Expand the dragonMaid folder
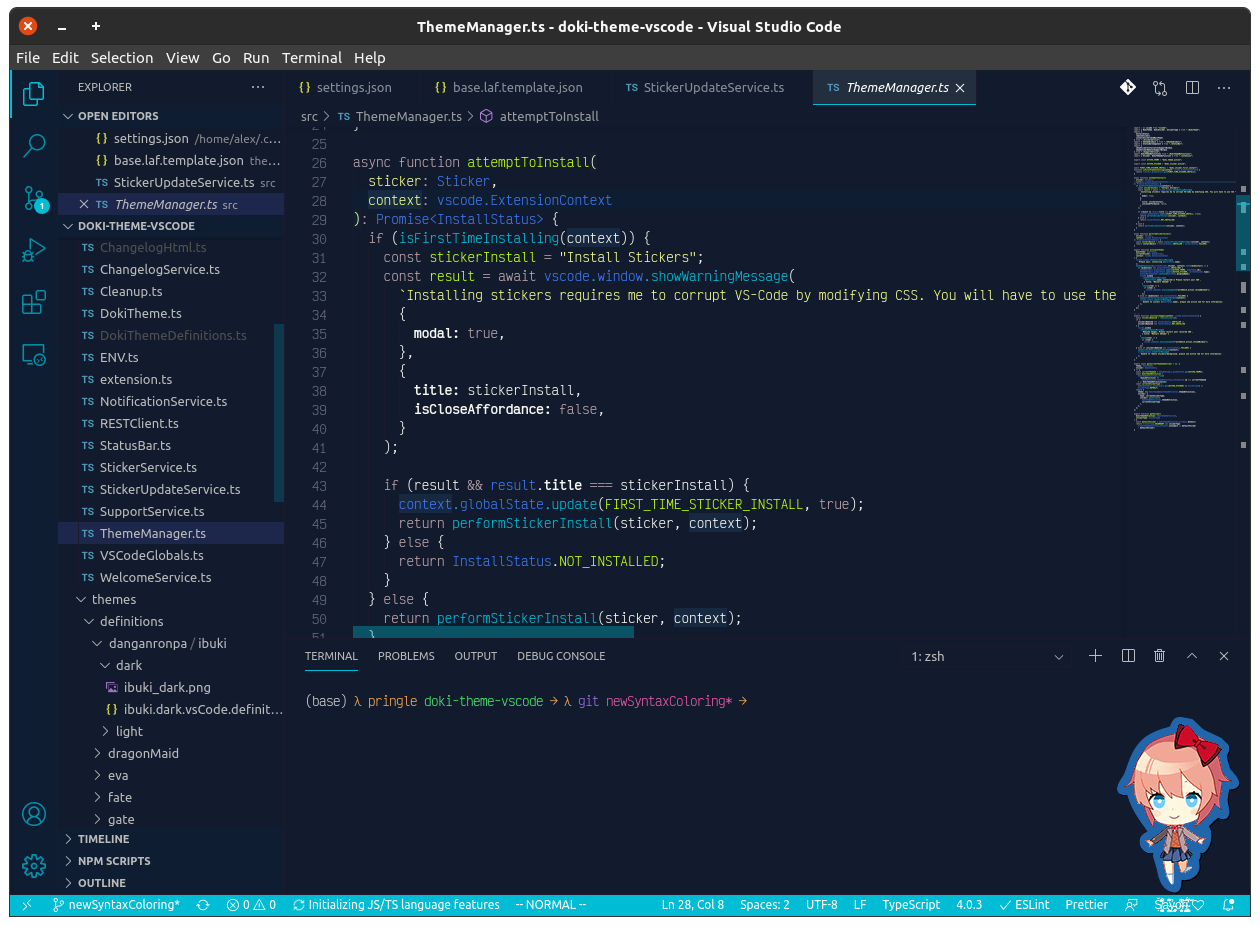This screenshot has width=1260, height=926. coord(143,753)
